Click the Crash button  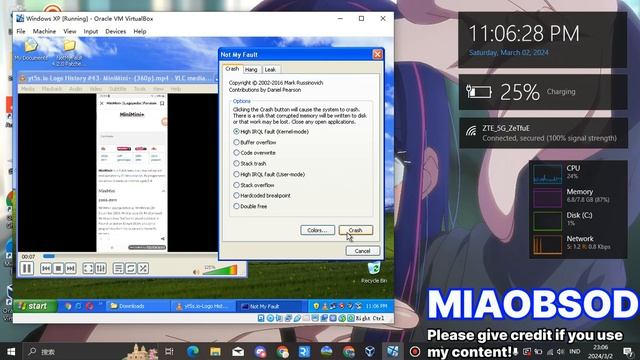point(356,230)
